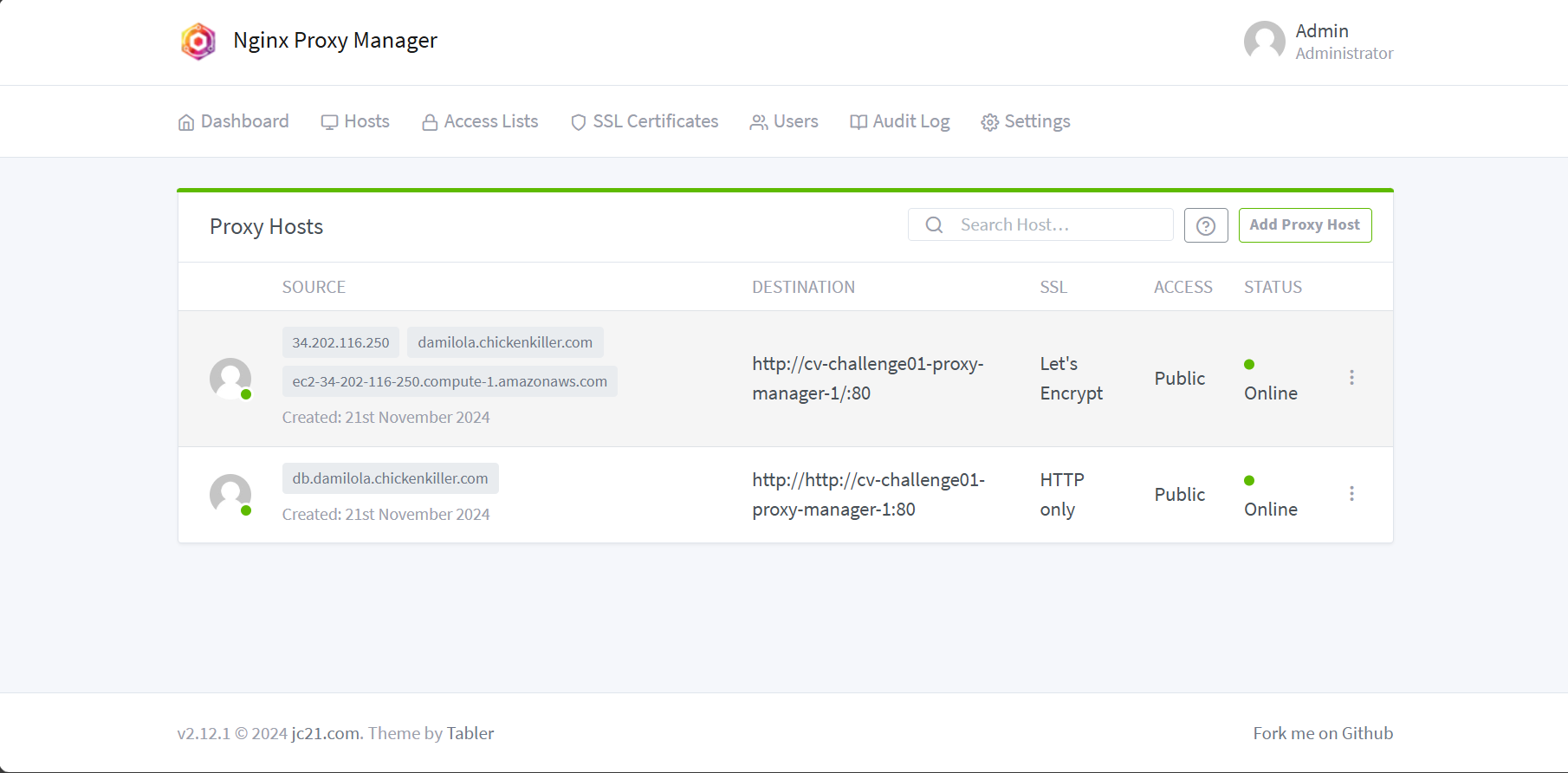
Task: Click the DESTINATION column header
Action: click(x=803, y=287)
